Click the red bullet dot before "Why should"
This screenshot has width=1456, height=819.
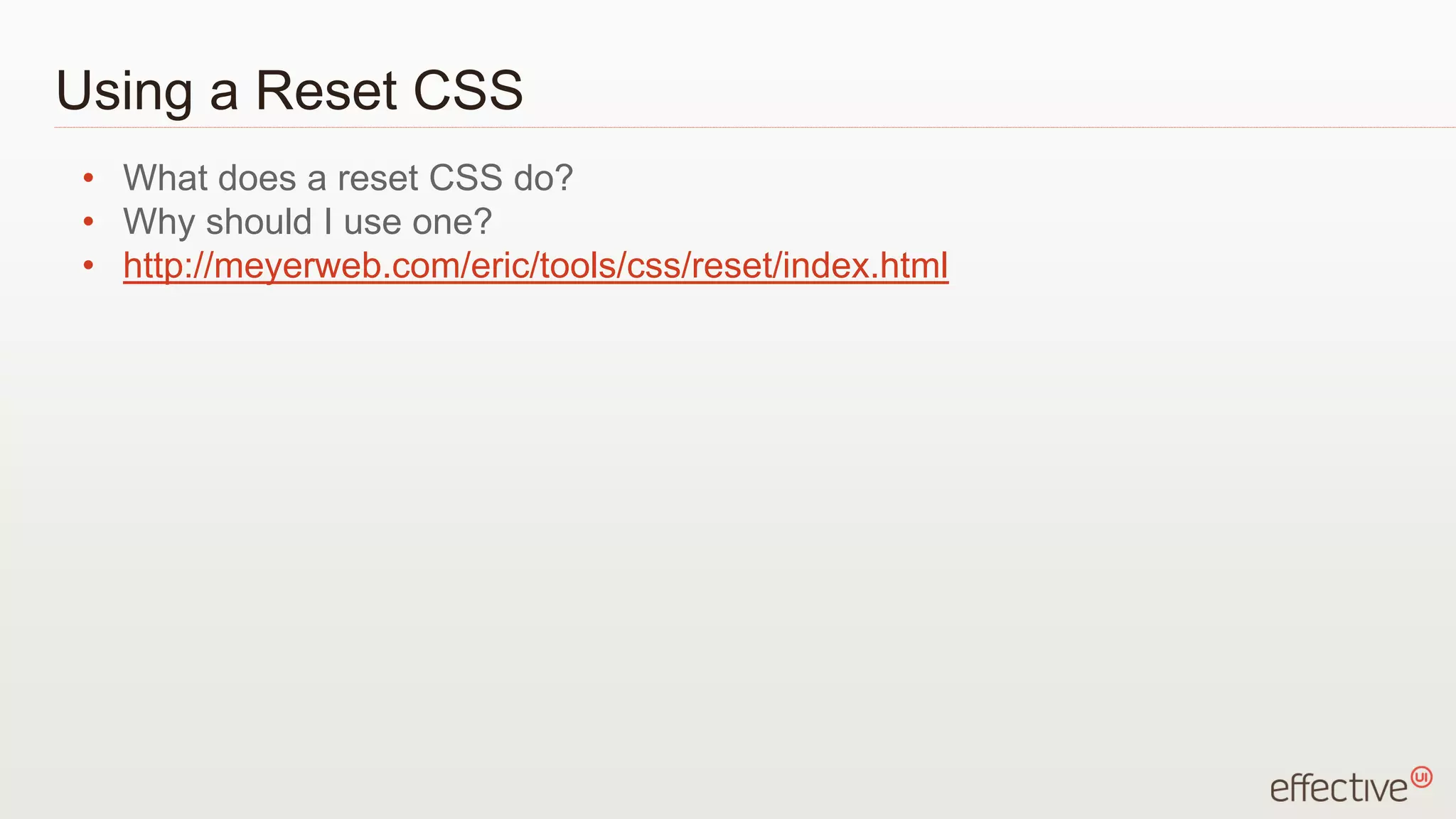click(x=88, y=223)
